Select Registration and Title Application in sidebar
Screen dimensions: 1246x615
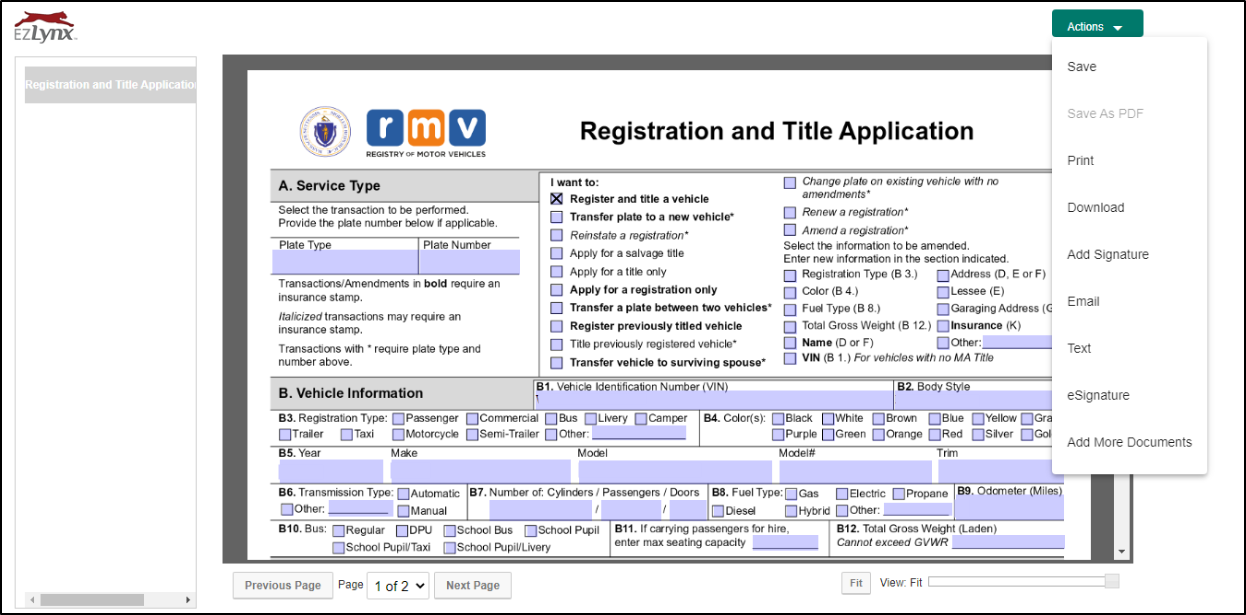[x=110, y=85]
